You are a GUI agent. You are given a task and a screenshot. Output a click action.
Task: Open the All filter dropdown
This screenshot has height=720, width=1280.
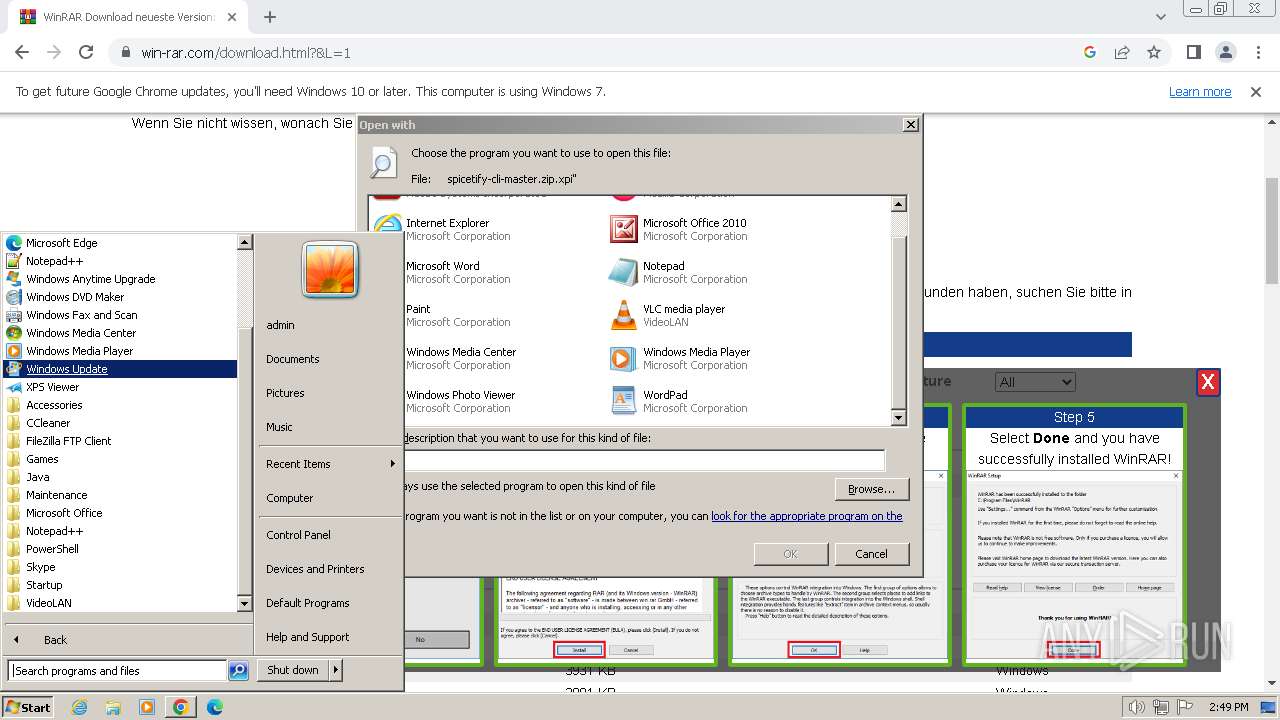[x=1035, y=382]
